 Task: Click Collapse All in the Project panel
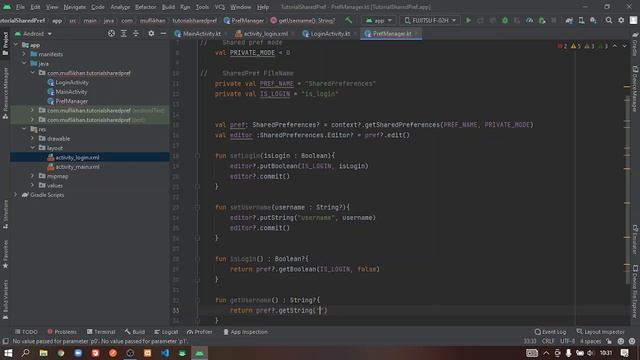click(136, 33)
